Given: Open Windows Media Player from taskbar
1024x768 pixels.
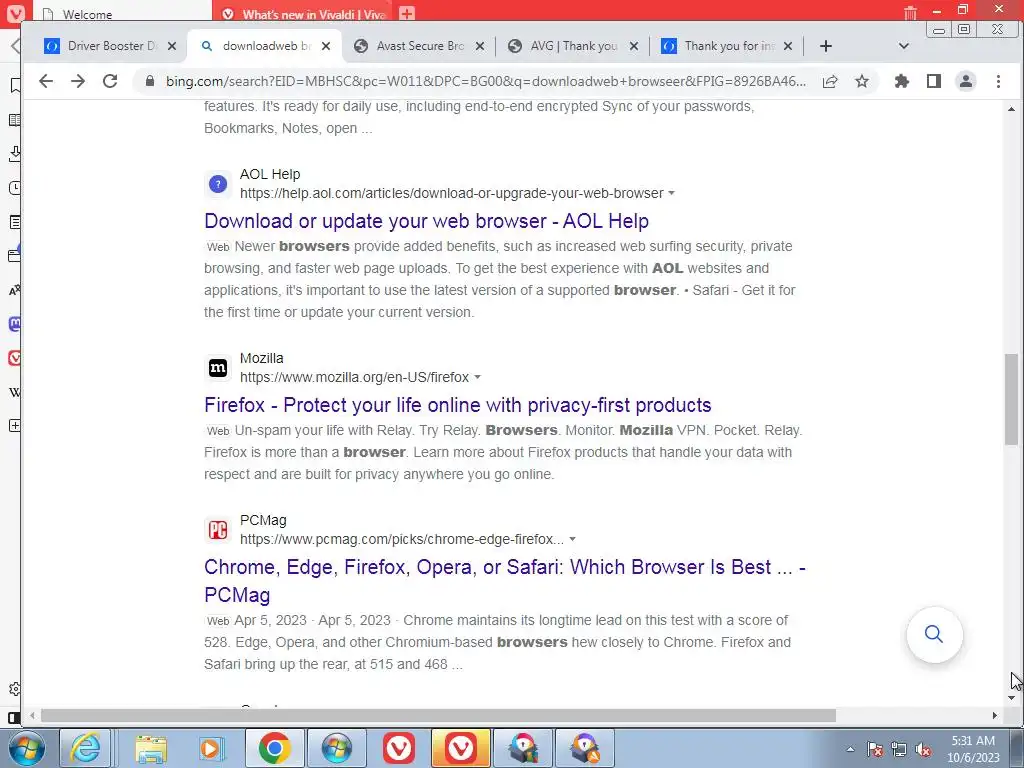Looking at the screenshot, I should click(x=210, y=748).
